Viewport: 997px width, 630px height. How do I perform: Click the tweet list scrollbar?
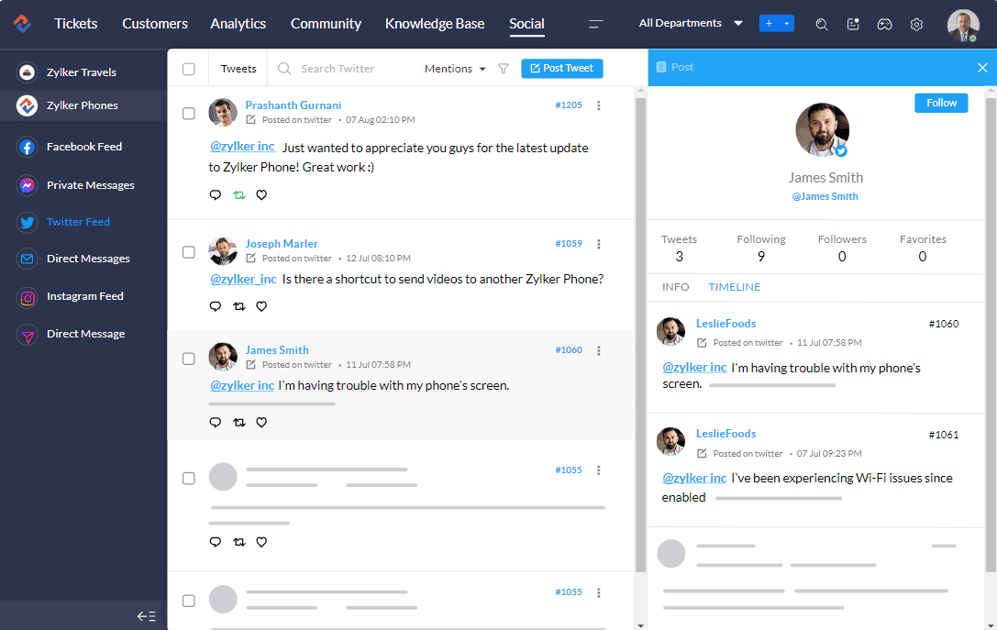click(641, 334)
